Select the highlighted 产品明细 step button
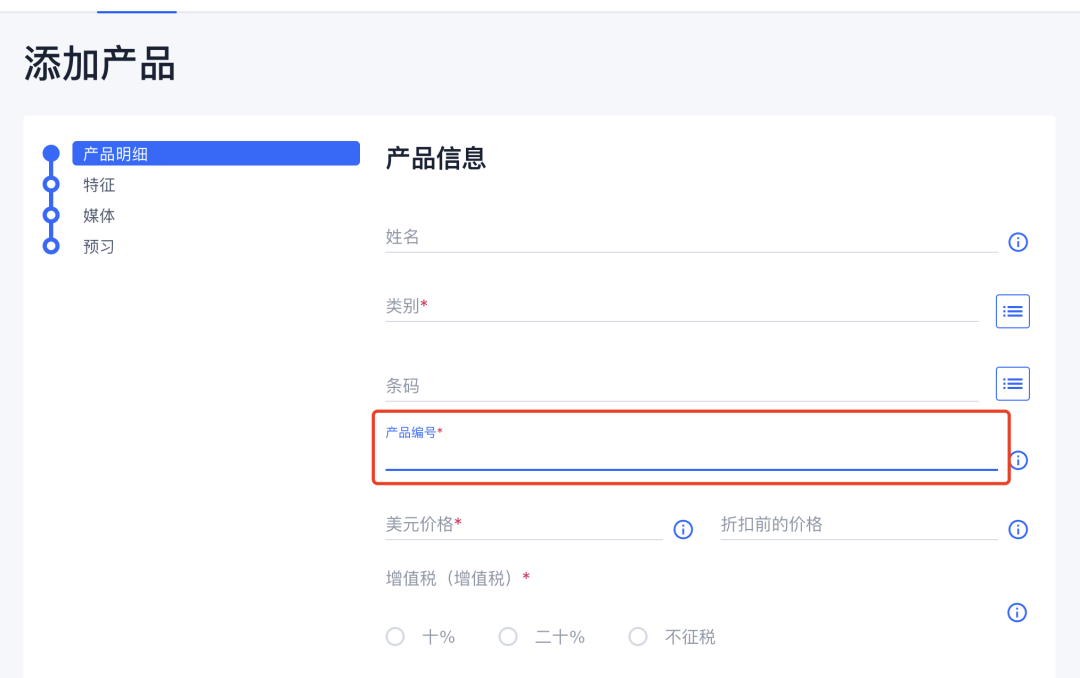Viewport: 1080px width, 678px height. (216, 153)
